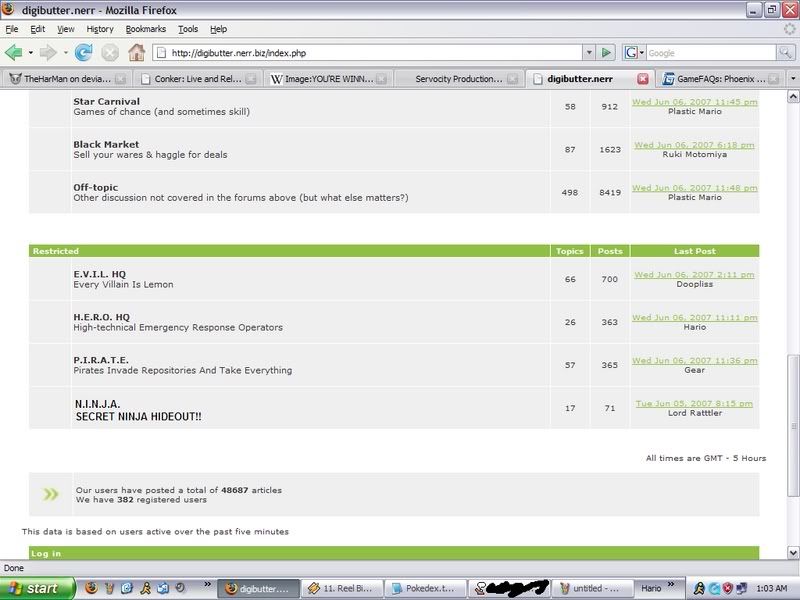The width and height of the screenshot is (800, 600).
Task: Open the Off-topic forum link
Action: coord(96,187)
